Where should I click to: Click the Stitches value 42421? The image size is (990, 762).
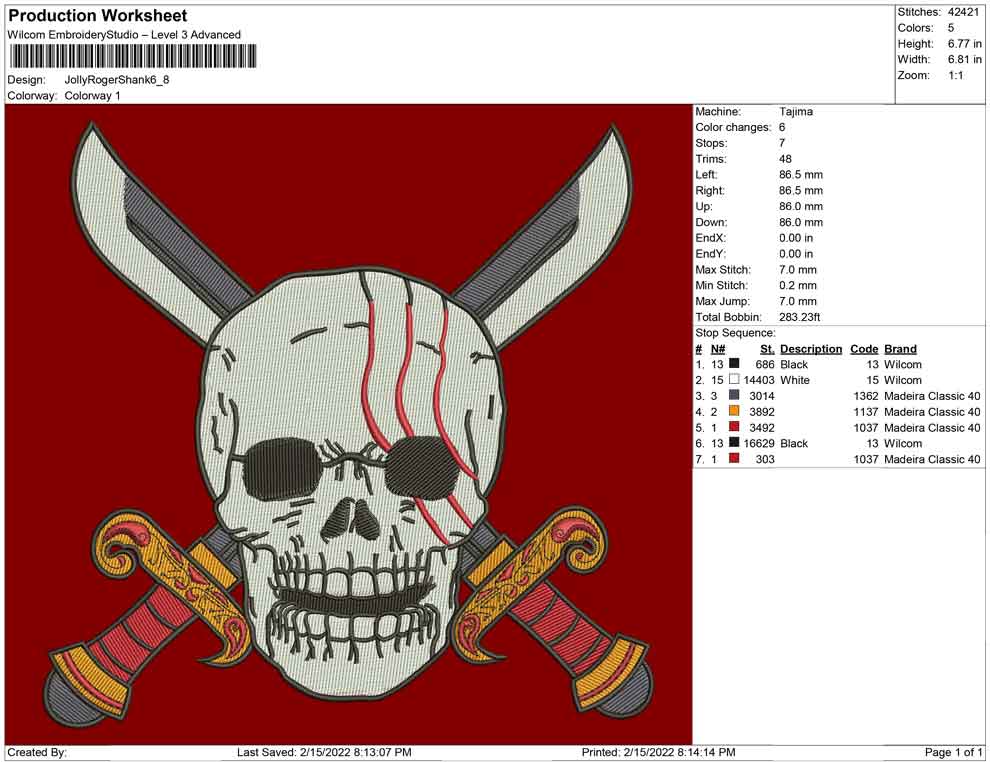coord(963,12)
